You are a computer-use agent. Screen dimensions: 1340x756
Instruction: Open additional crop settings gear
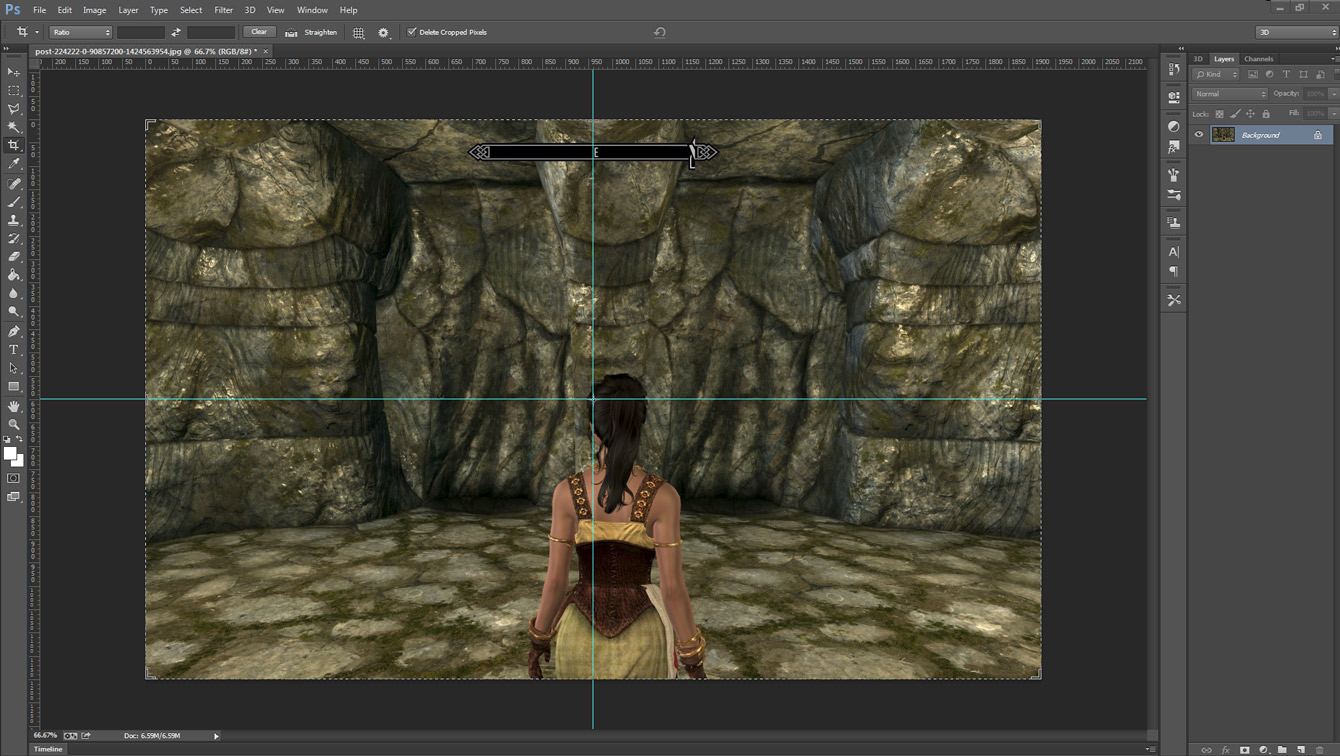(383, 33)
